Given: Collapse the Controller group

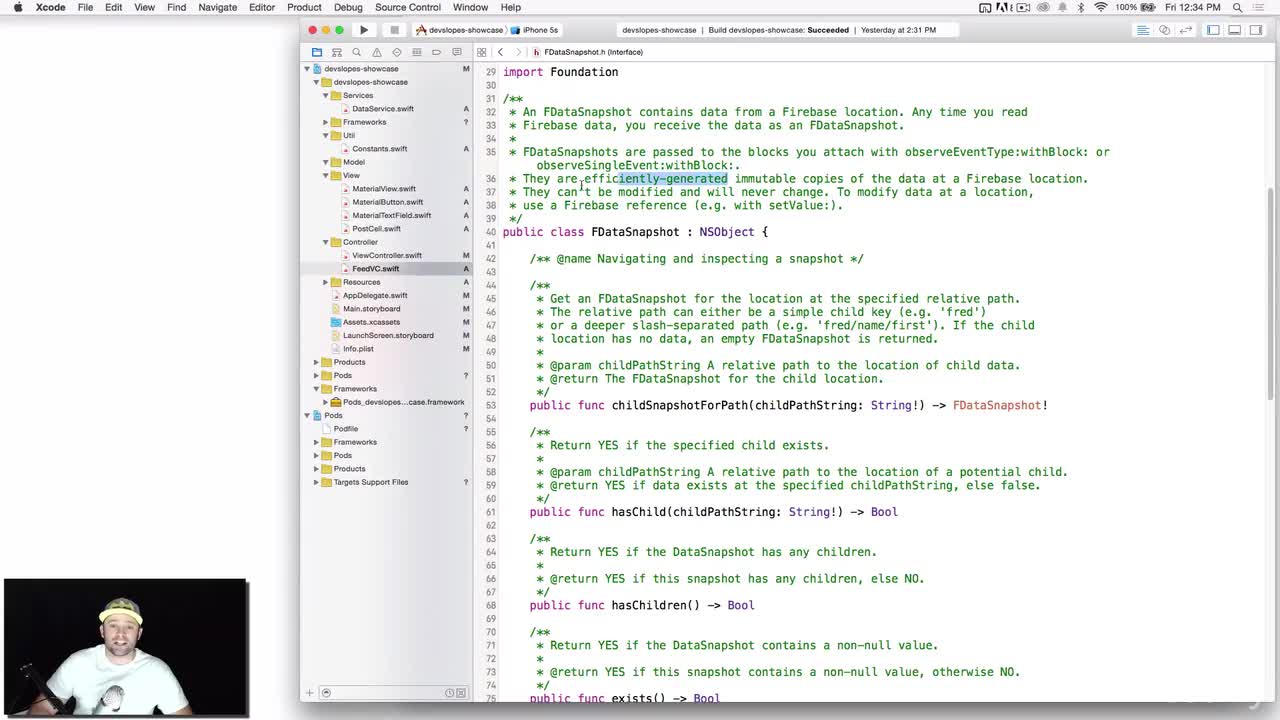Looking at the screenshot, I should click(326, 242).
